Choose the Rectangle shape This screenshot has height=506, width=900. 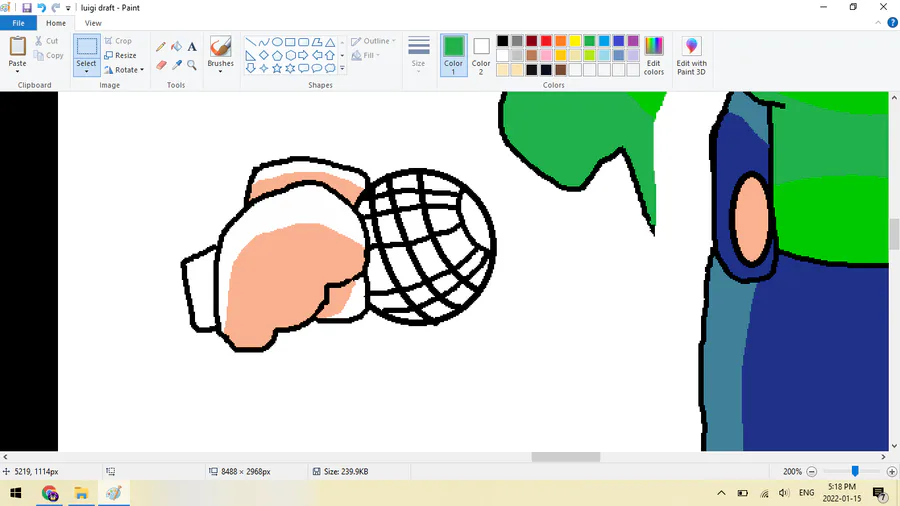[290, 42]
